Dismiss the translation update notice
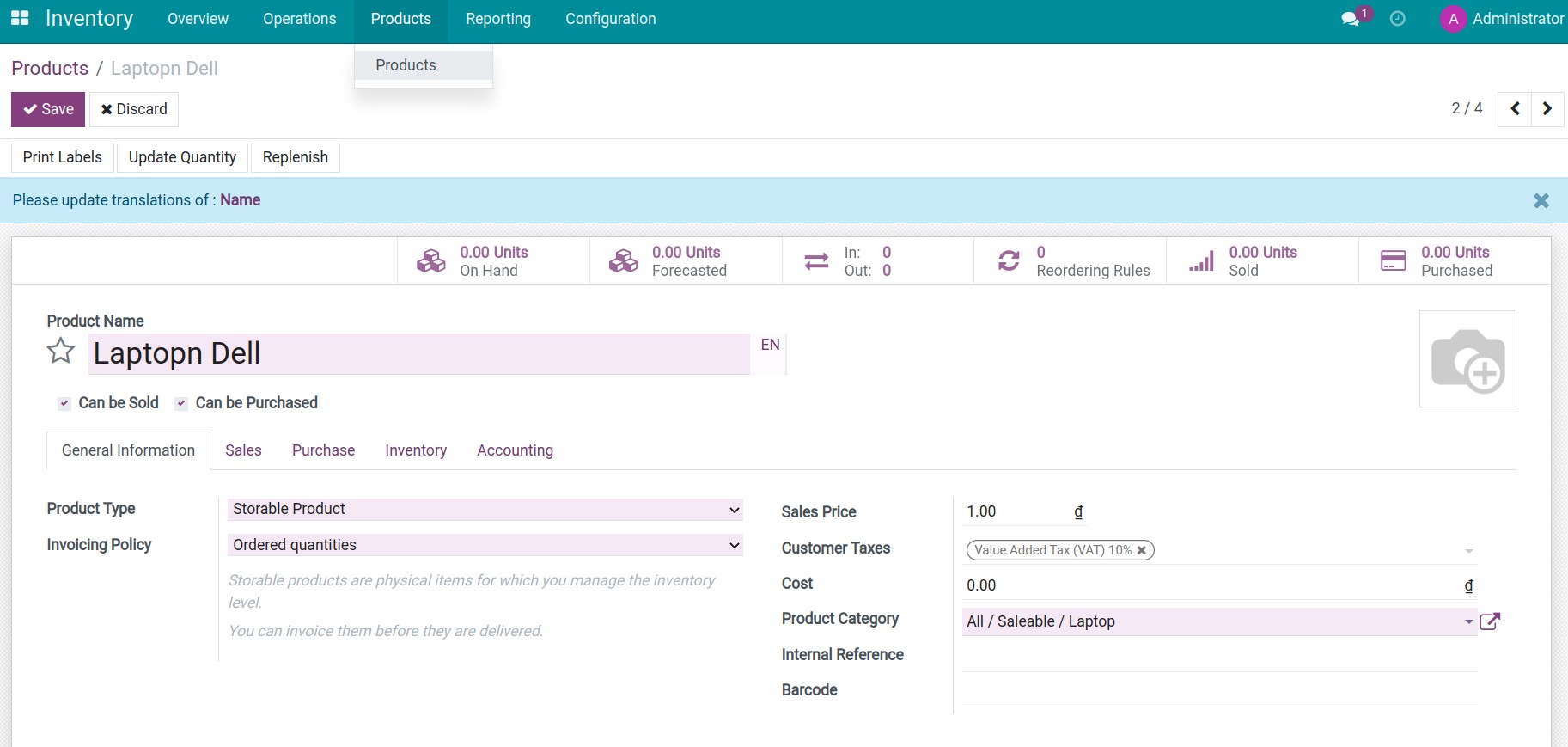The image size is (1568, 747). [x=1541, y=200]
